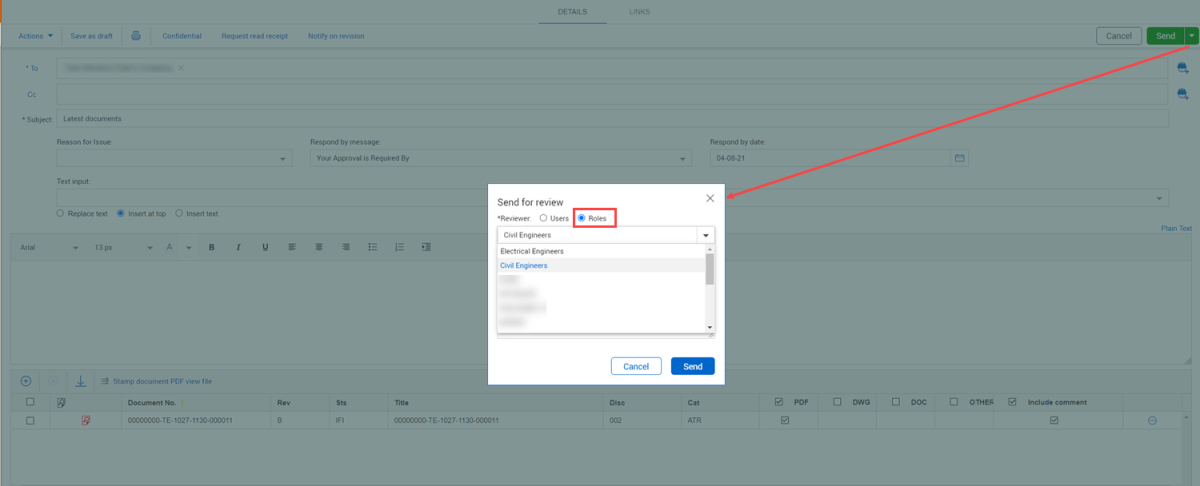Choose the Insert text radio option
The width and height of the screenshot is (1200, 486).
coord(179,213)
